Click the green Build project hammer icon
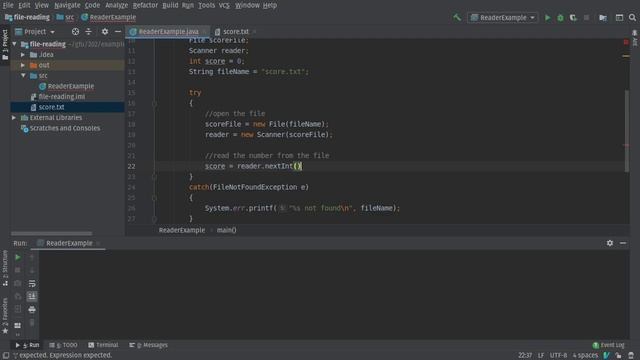This screenshot has height=360, width=640. (457, 18)
